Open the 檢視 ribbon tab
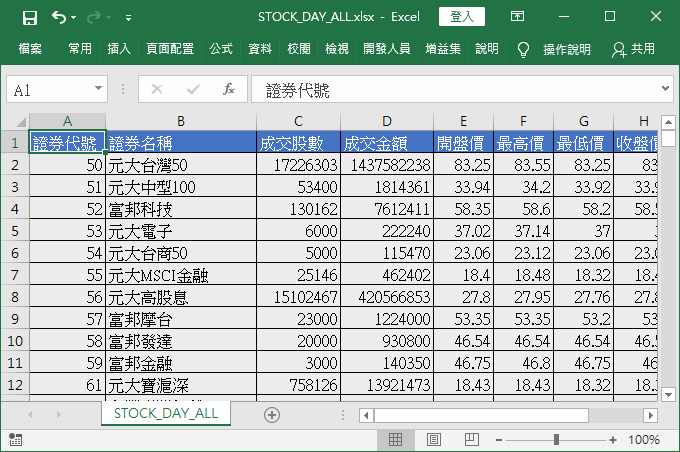 [337, 49]
